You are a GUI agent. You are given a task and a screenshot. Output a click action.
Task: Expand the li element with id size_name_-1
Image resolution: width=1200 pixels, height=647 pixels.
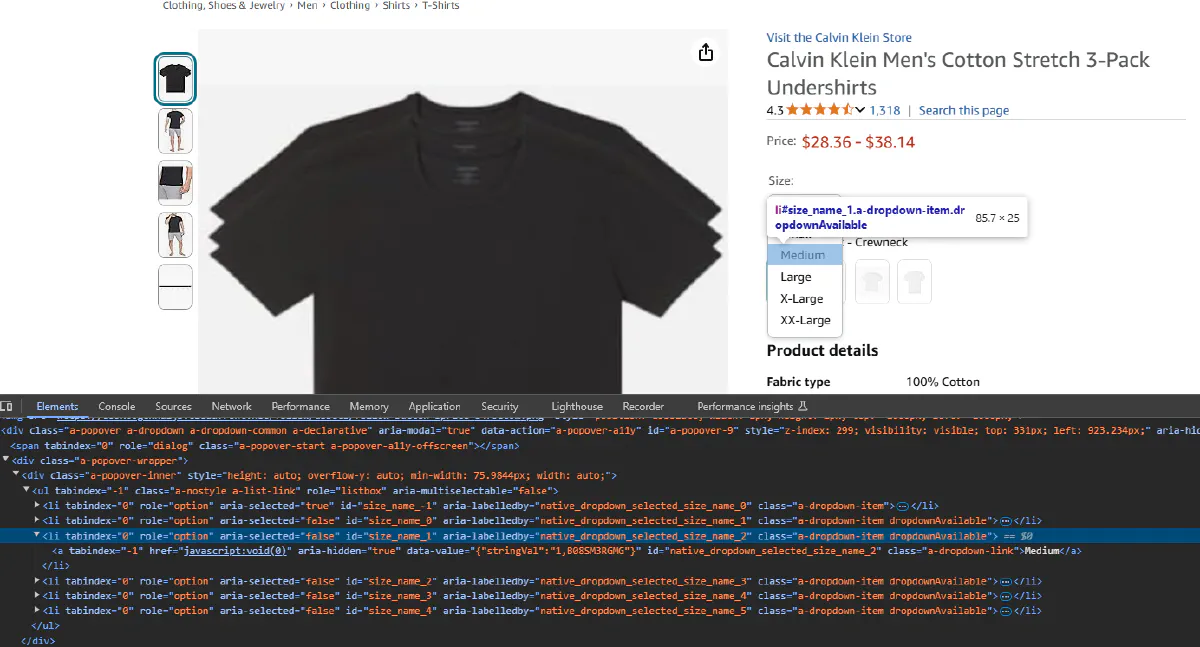click(x=38, y=506)
